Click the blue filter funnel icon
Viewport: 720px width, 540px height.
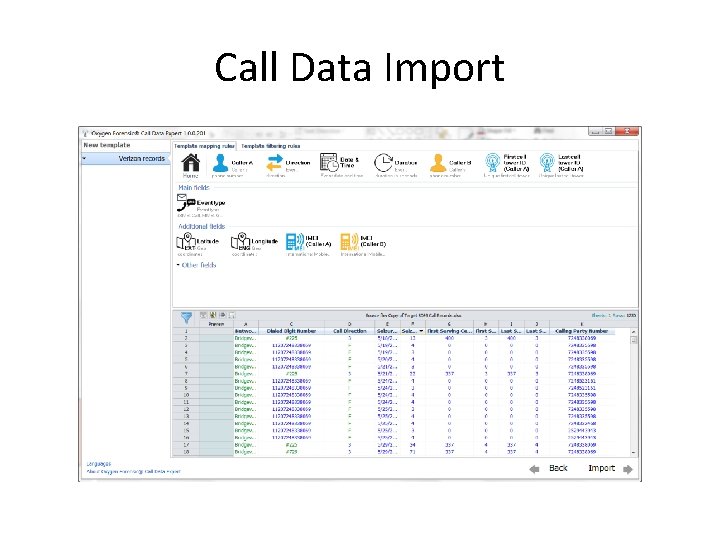point(186,317)
